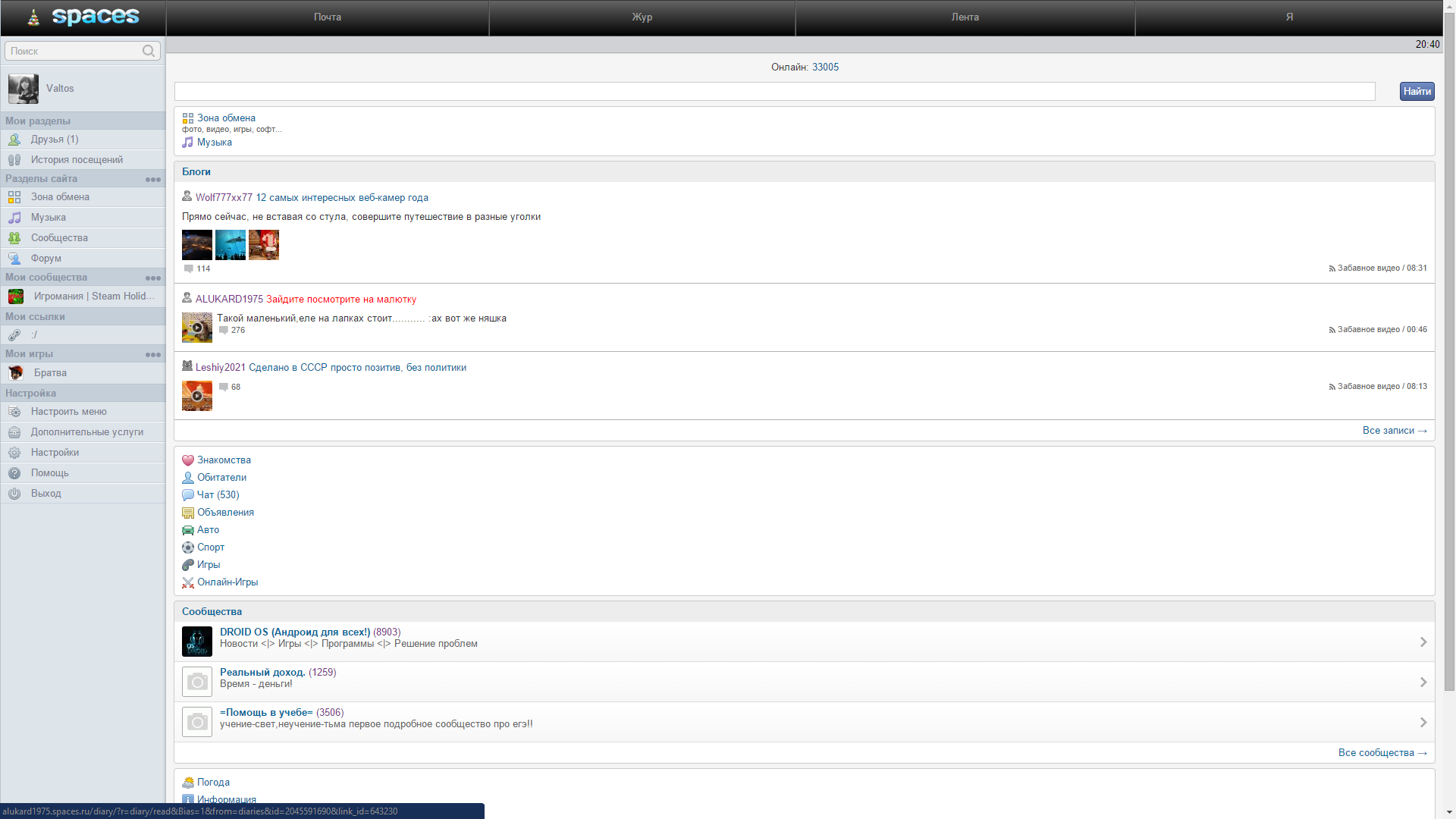Click the RSS icon near Забавное видео 08:31
The width and height of the screenshot is (1456, 819).
point(1332,268)
